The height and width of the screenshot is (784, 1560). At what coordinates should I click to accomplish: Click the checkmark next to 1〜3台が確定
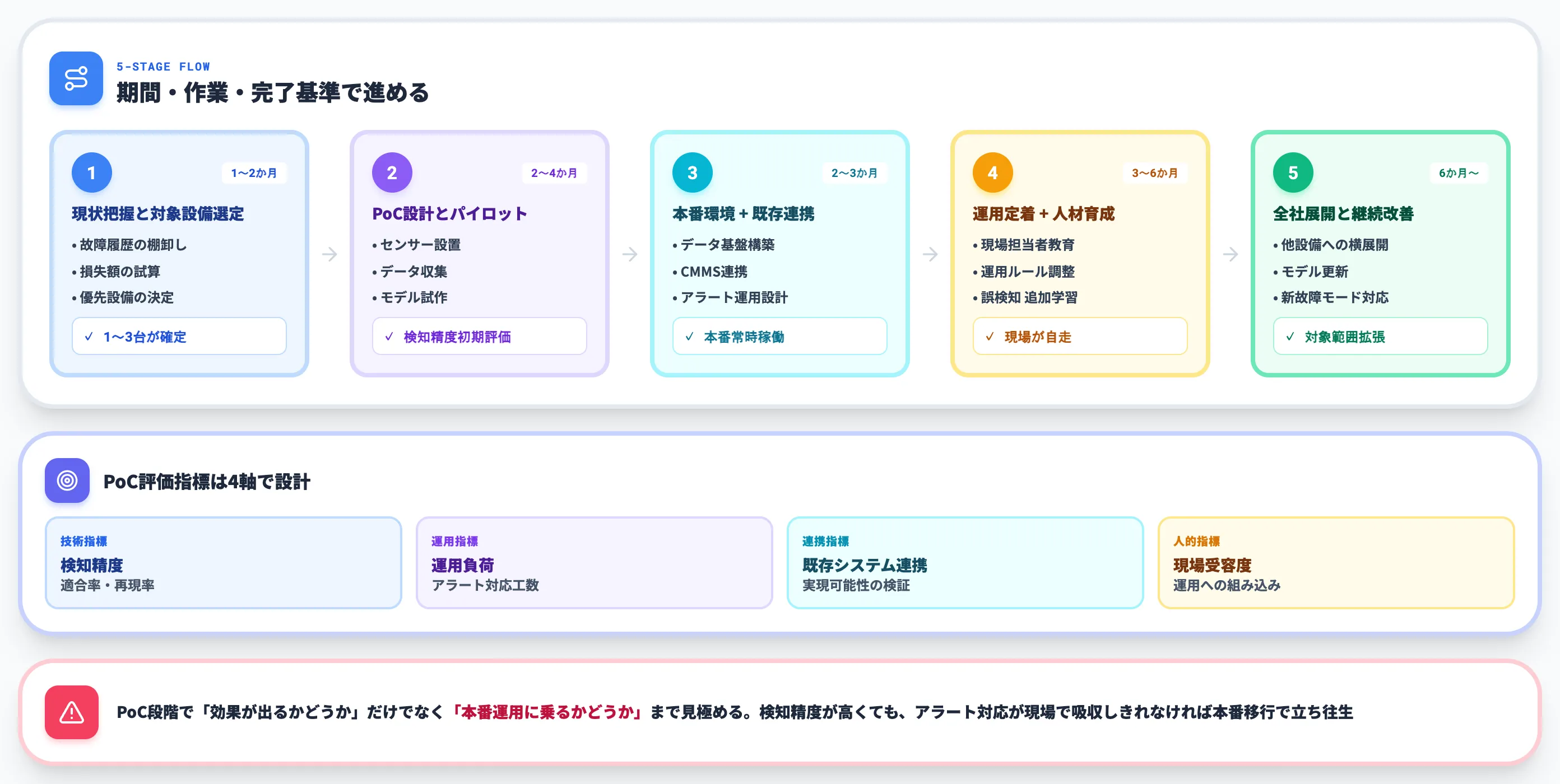point(89,337)
